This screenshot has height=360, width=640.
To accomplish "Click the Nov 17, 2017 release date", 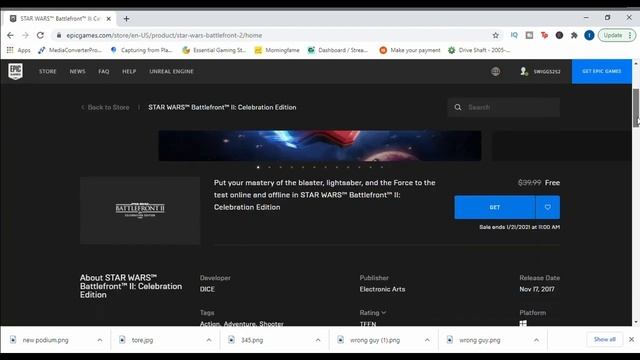I will pos(537,289).
